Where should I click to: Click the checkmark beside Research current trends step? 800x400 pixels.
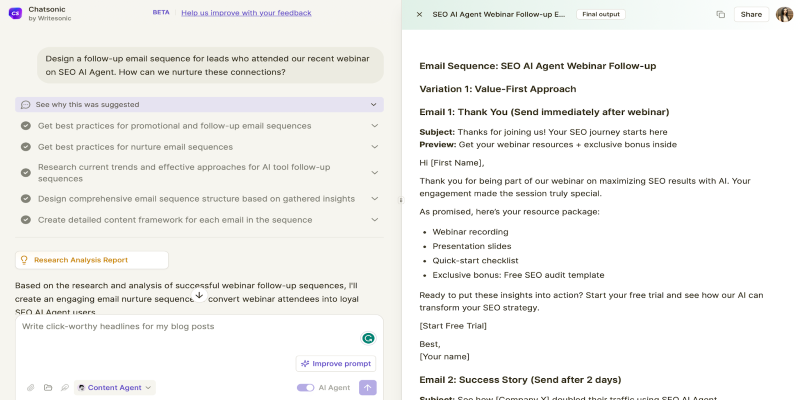coord(26,173)
